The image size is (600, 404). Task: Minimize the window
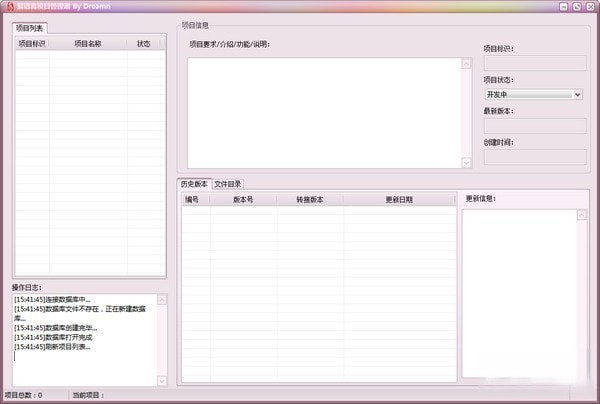[x=563, y=7]
